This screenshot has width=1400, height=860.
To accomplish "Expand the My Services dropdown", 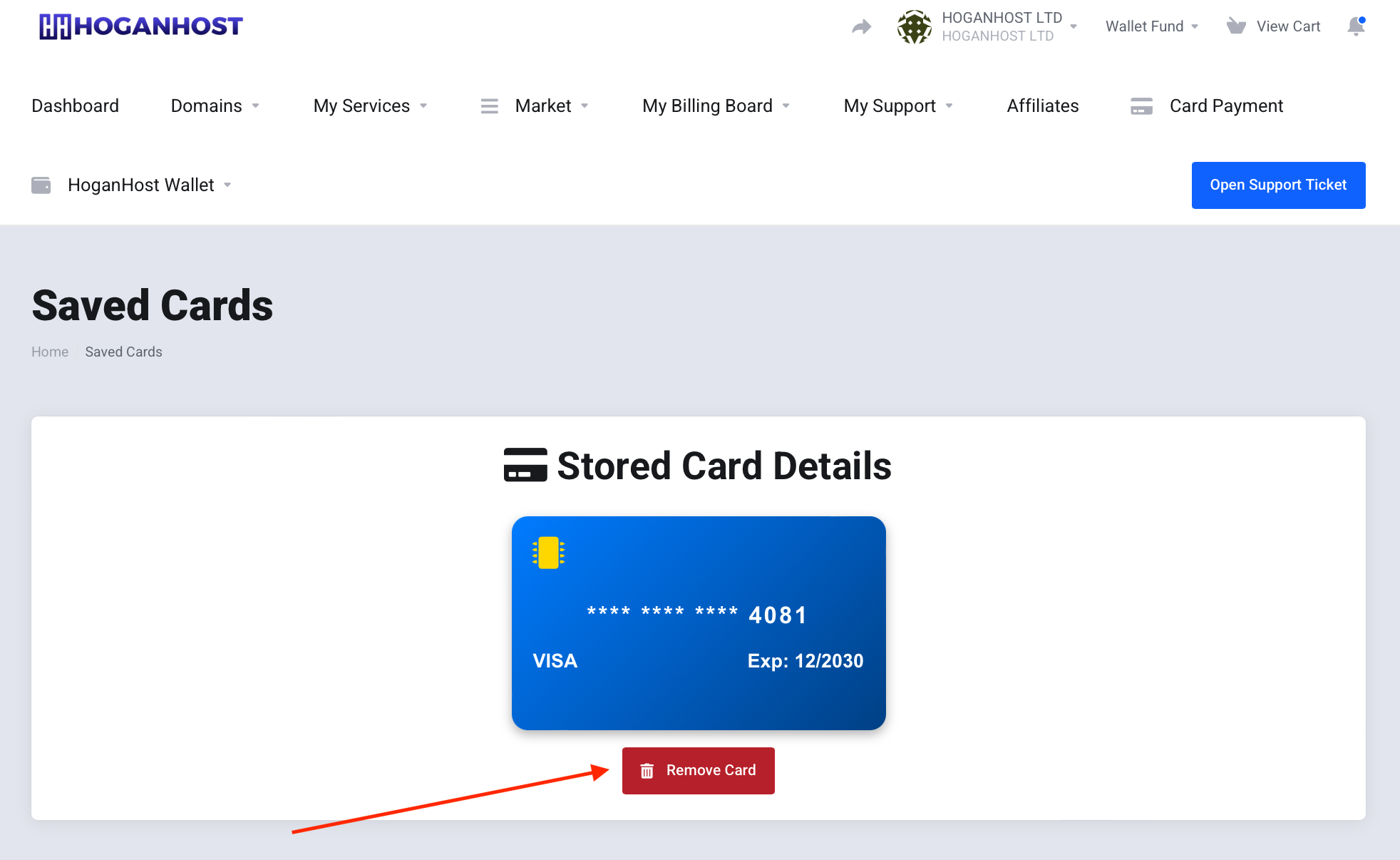I will click(370, 106).
